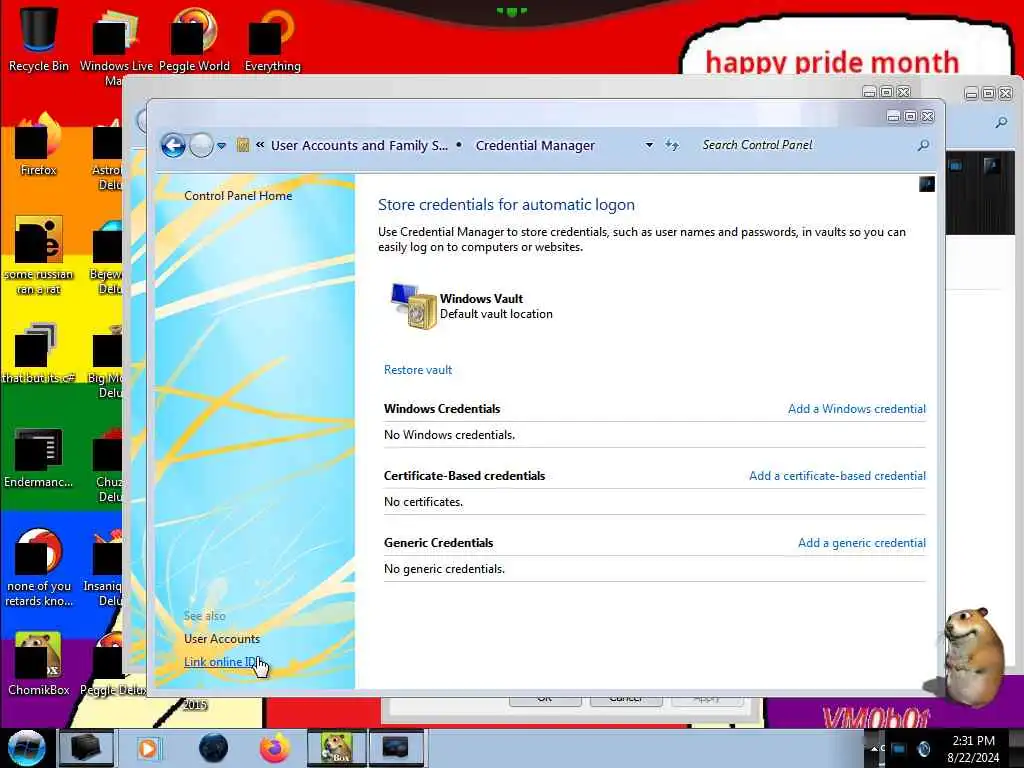
Task: Select the Endermanc... desktop icon
Action: (x=39, y=457)
